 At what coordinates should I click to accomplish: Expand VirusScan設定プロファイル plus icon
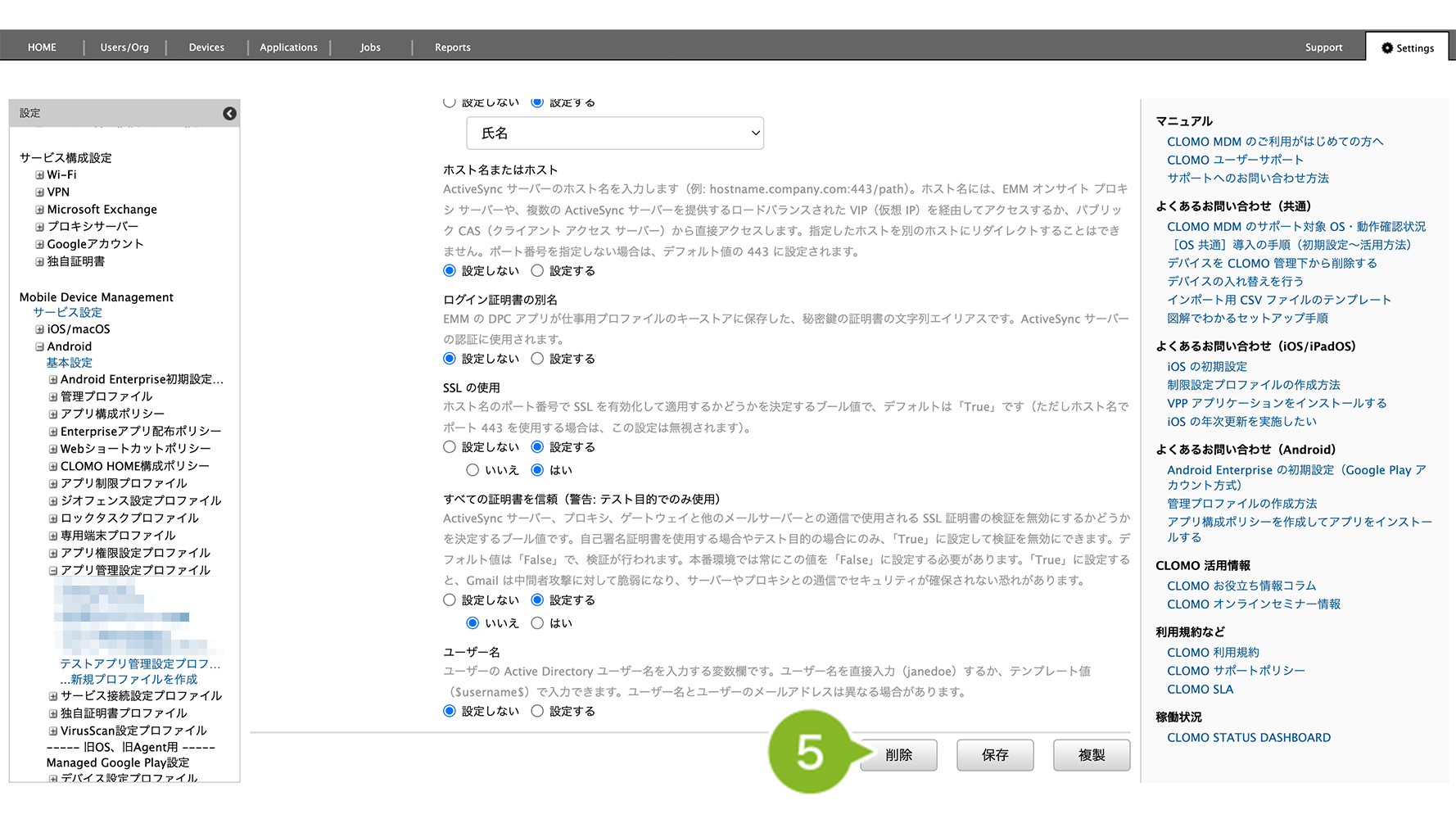click(53, 731)
